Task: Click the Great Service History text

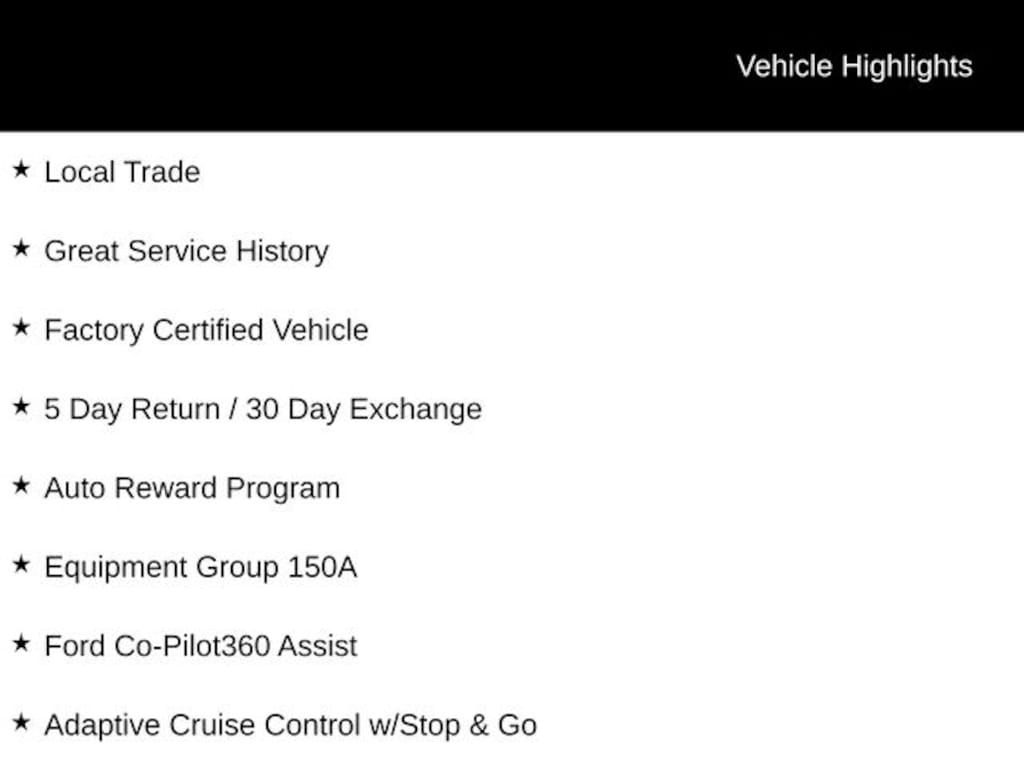Action: coord(186,251)
